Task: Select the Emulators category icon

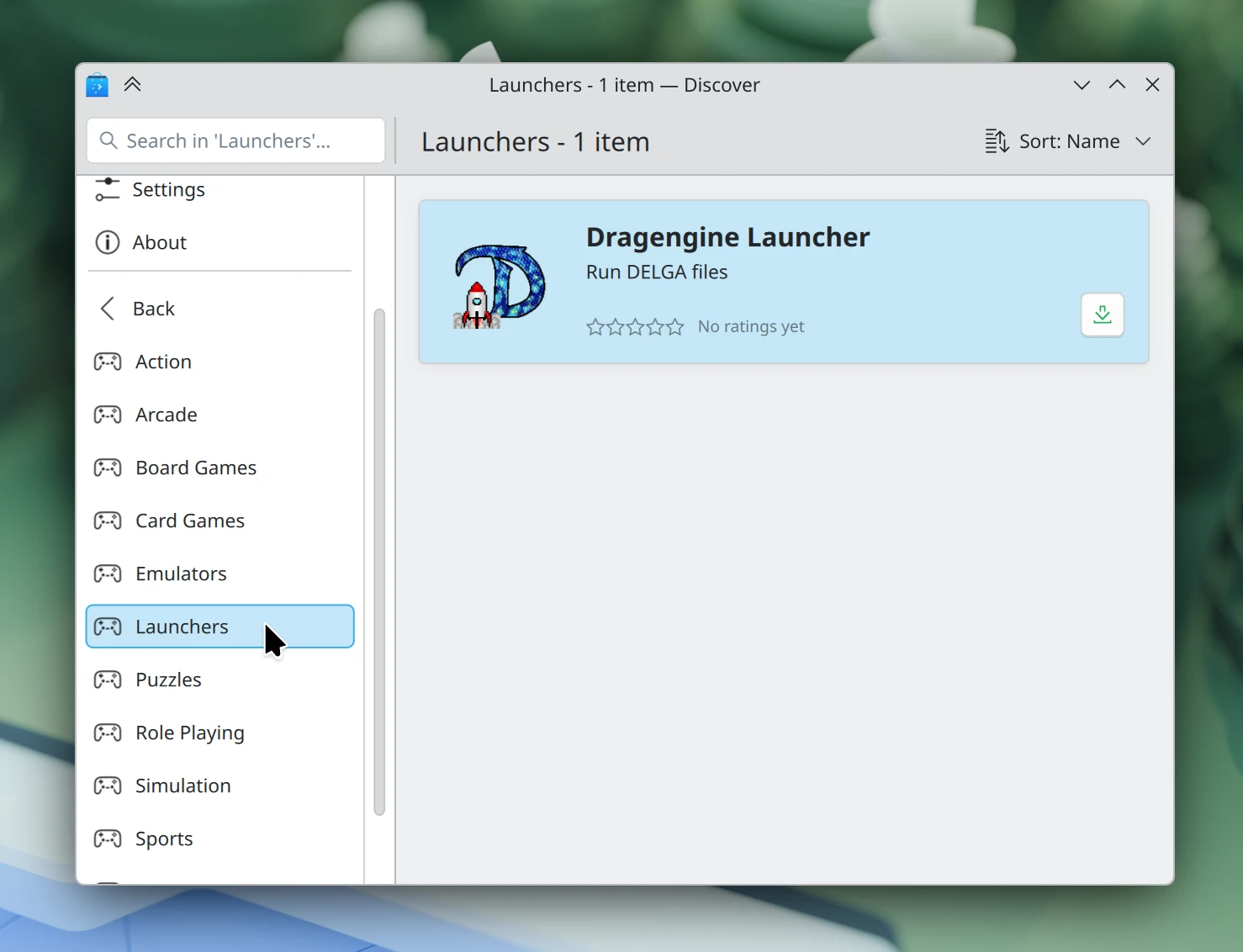Action: coord(107,573)
